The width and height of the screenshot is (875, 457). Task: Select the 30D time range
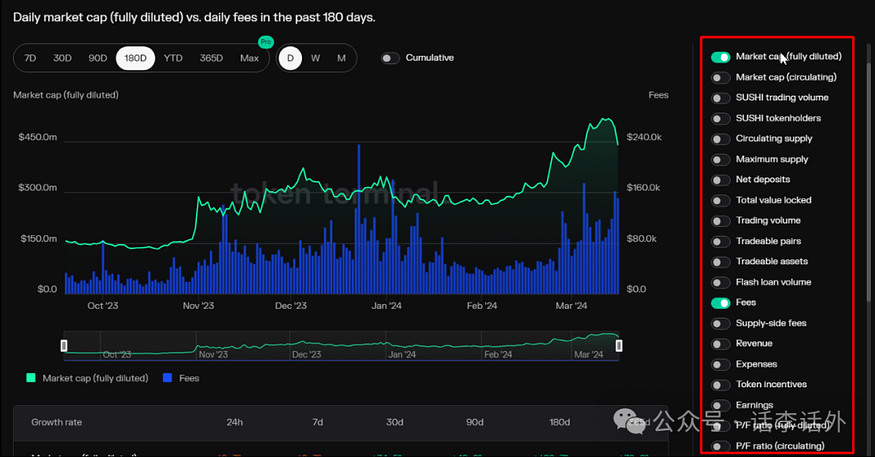coord(62,58)
